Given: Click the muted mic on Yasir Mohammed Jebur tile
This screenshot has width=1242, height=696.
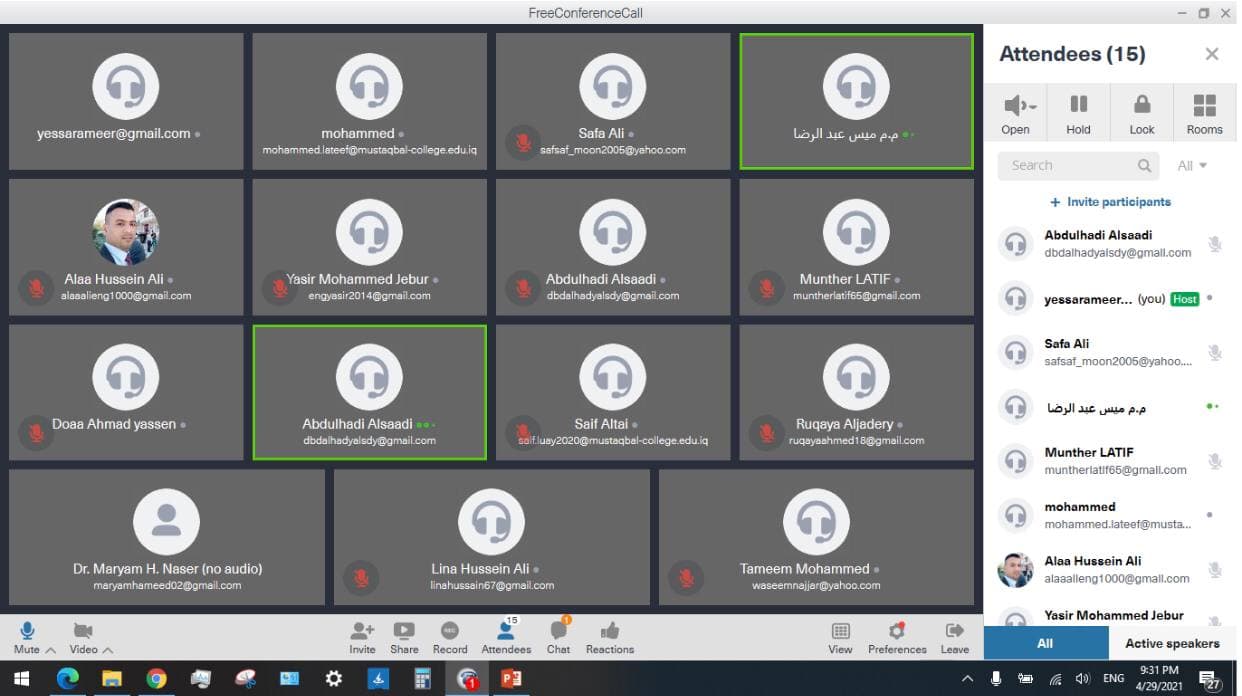Looking at the screenshot, I should click(278, 288).
